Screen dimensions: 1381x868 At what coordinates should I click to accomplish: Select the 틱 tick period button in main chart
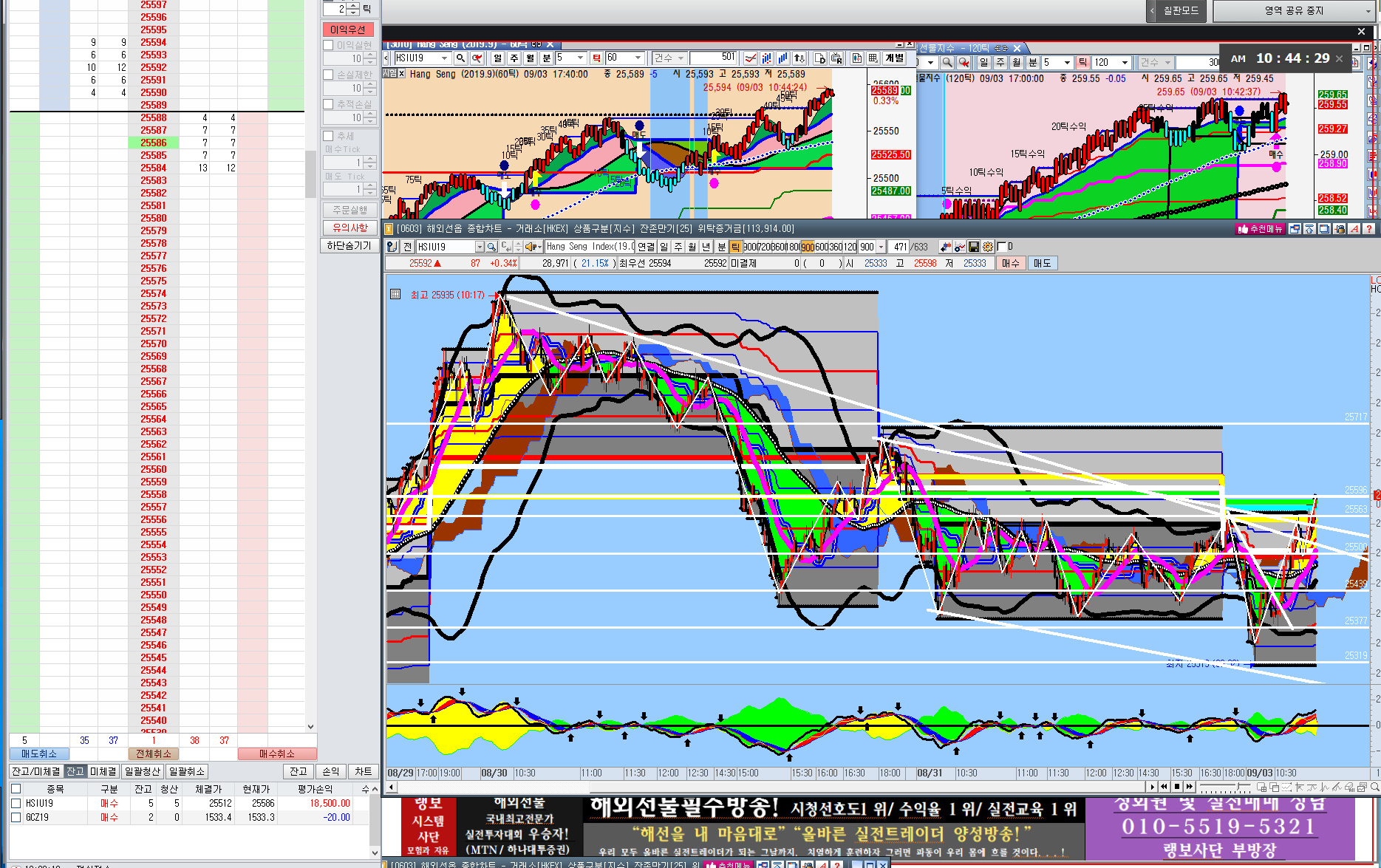tap(735, 247)
